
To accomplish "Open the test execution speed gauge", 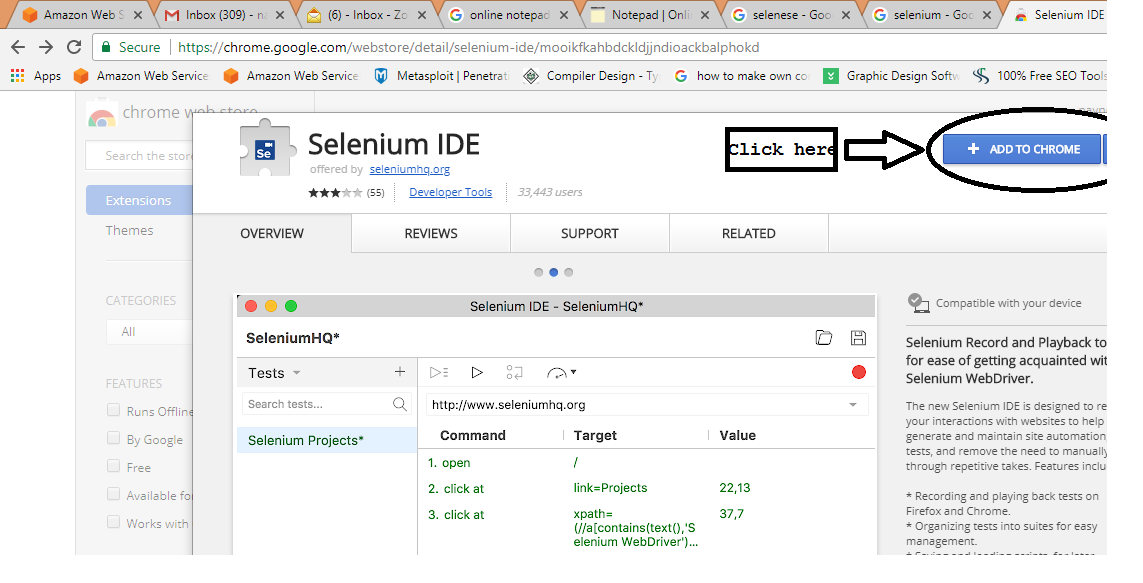I will point(561,372).
